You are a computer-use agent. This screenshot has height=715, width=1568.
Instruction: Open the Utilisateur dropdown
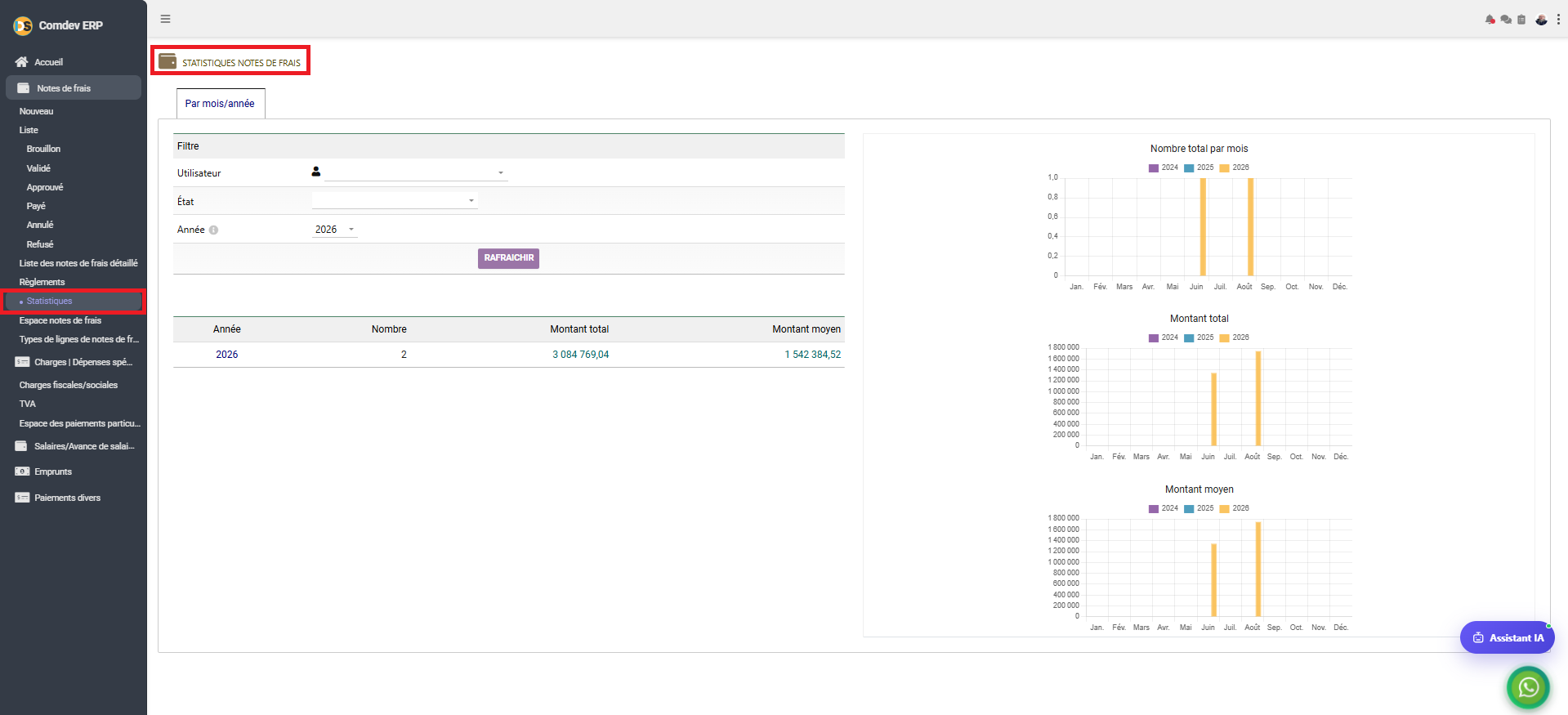416,172
